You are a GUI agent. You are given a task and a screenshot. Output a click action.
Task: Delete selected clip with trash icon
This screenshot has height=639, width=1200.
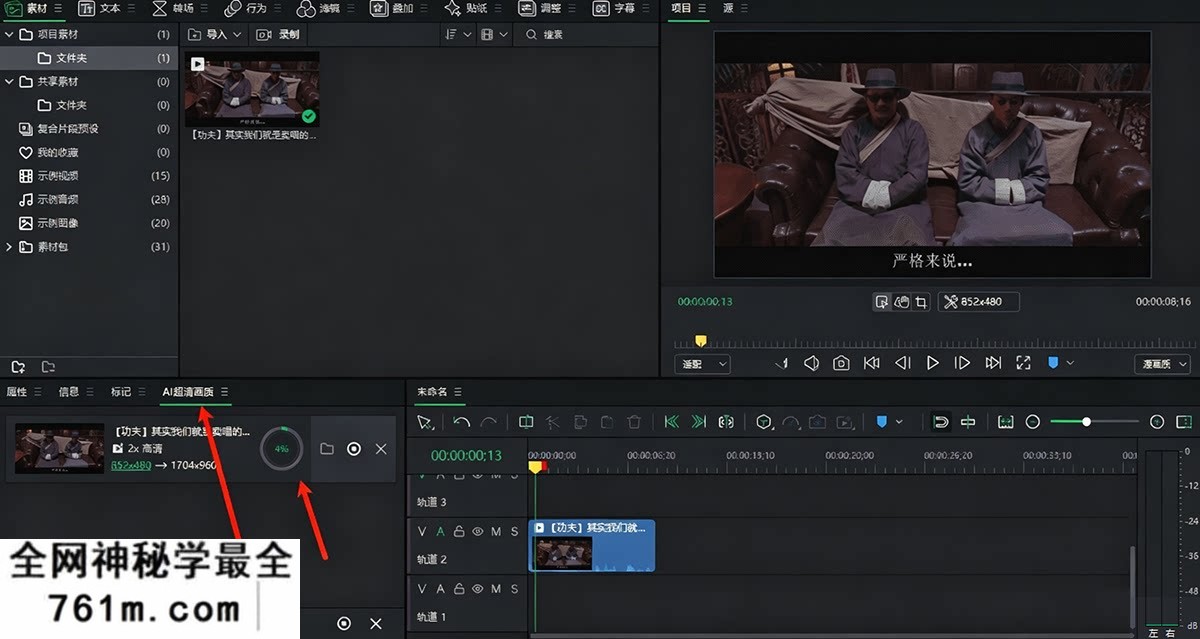click(633, 422)
